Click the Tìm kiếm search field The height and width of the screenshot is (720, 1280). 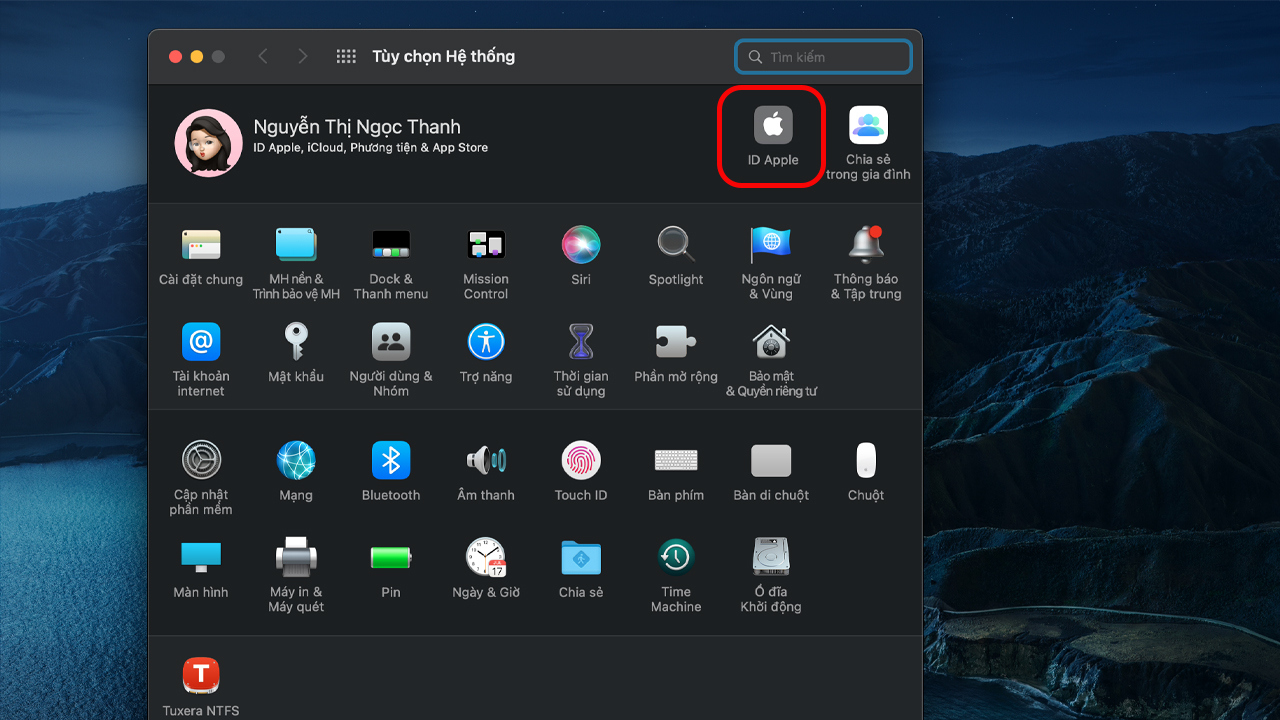(x=823, y=57)
